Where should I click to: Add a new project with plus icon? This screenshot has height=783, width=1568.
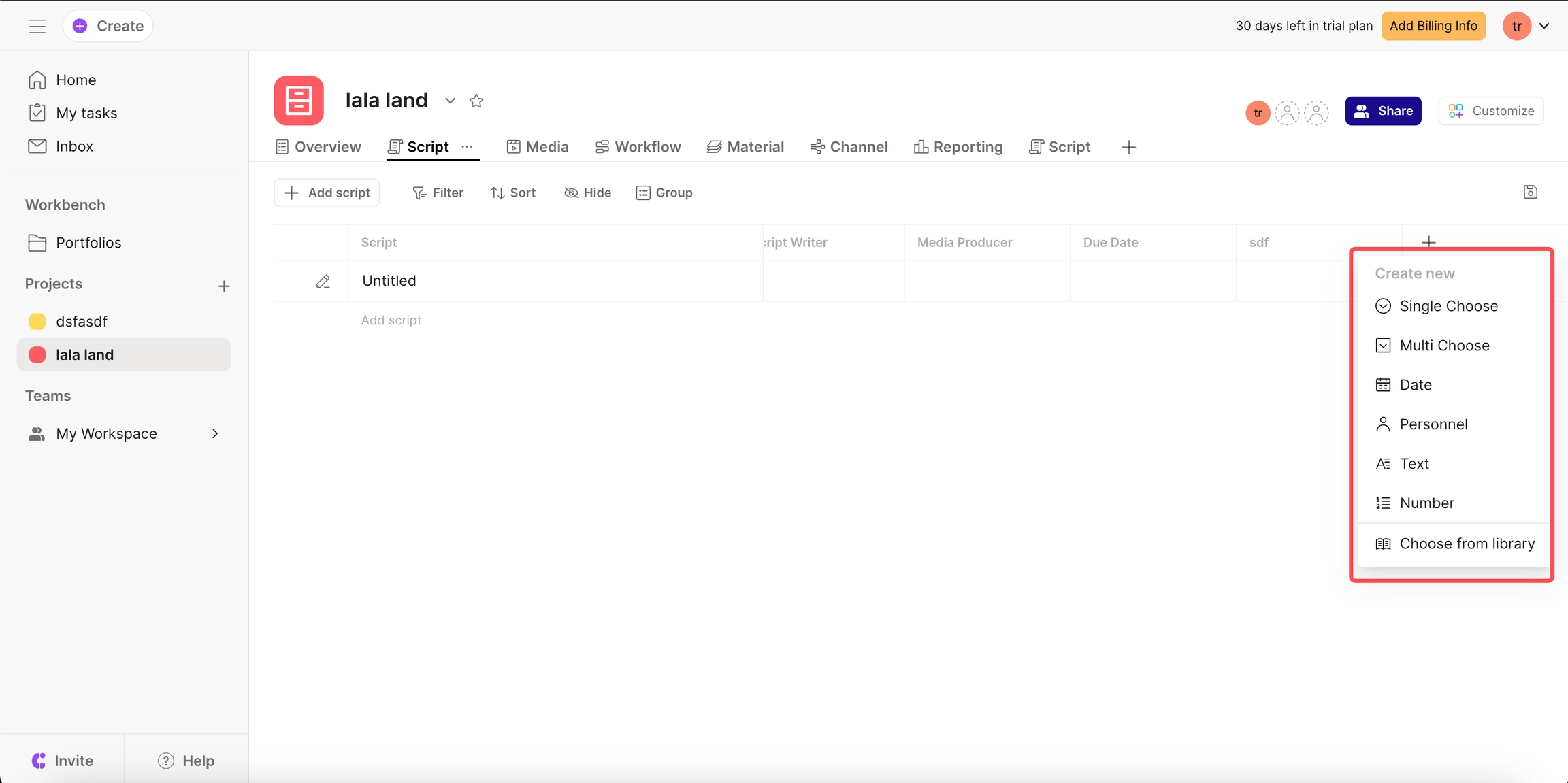point(224,286)
